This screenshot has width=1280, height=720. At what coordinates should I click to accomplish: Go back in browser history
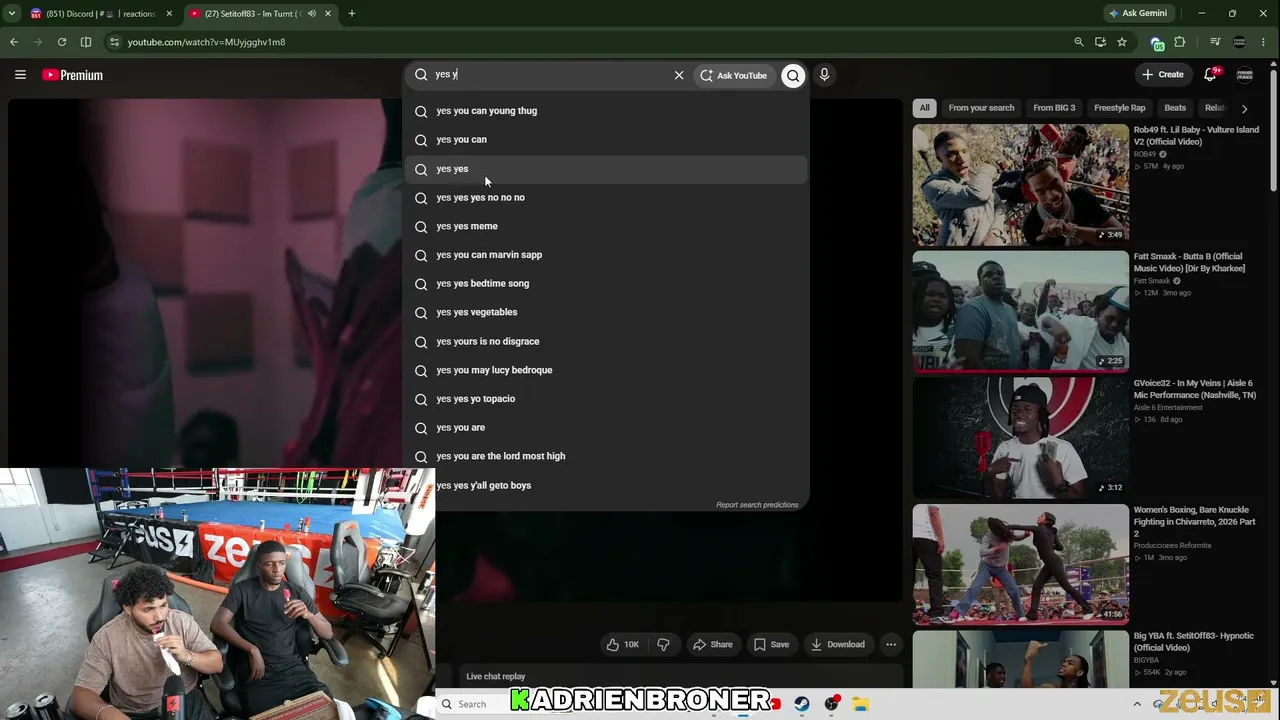[14, 42]
